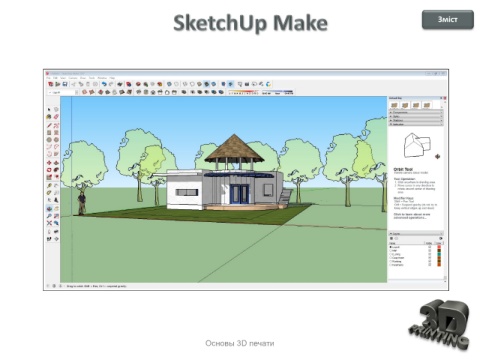Viewport: 480px width, 360px height.
Task: Collapse the Layers panel header
Action: [x=416, y=234]
